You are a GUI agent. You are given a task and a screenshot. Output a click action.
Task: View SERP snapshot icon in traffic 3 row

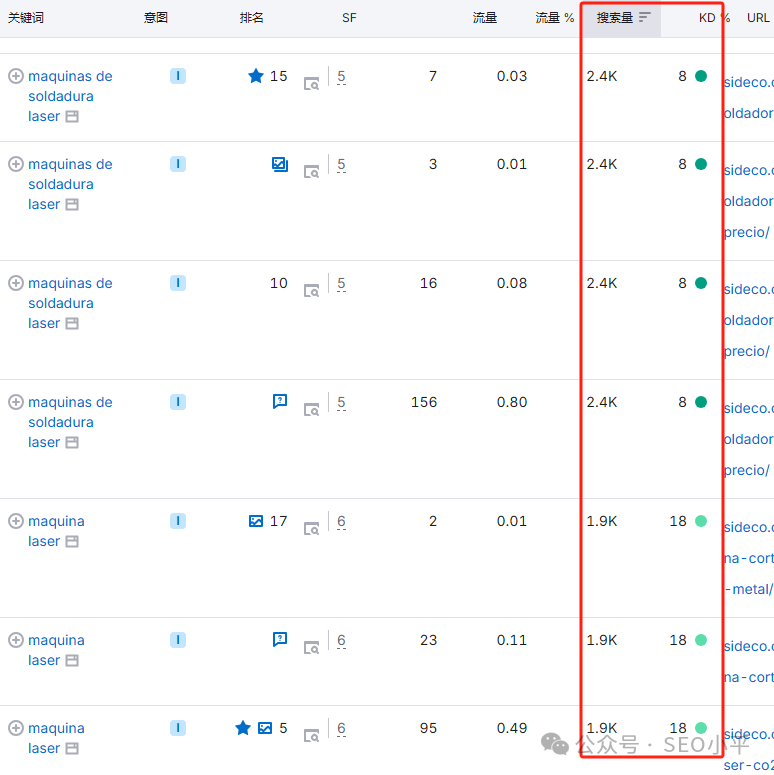(311, 172)
